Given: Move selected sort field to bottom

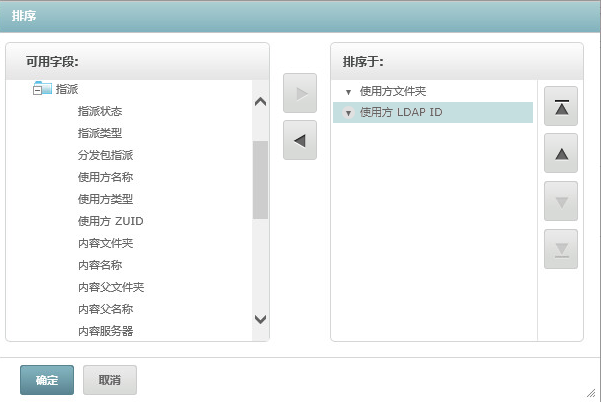Looking at the screenshot, I should [561, 249].
